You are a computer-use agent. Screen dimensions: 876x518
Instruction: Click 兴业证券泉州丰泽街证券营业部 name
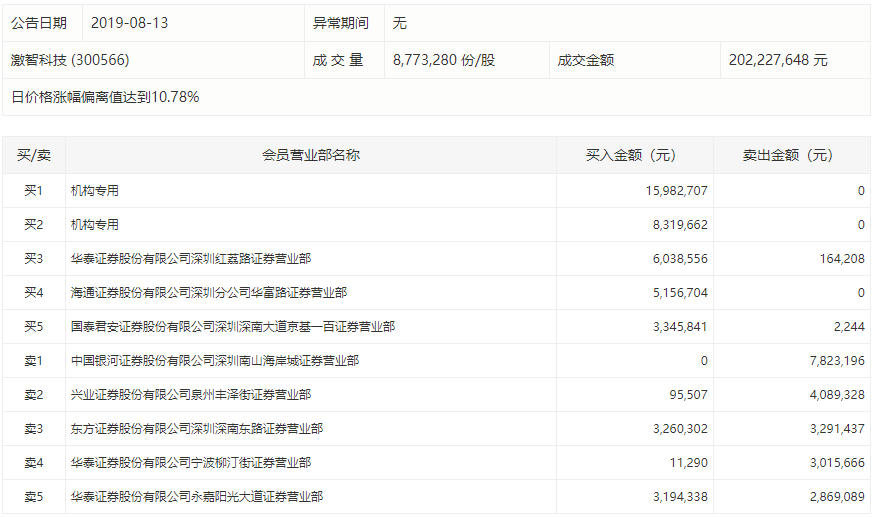tap(191, 395)
